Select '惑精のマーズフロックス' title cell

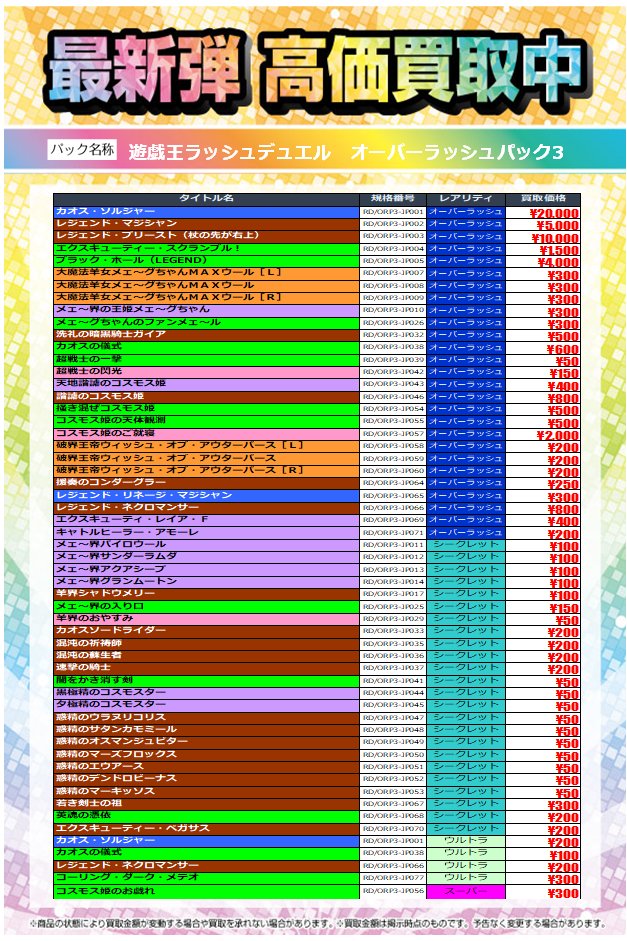point(206,755)
